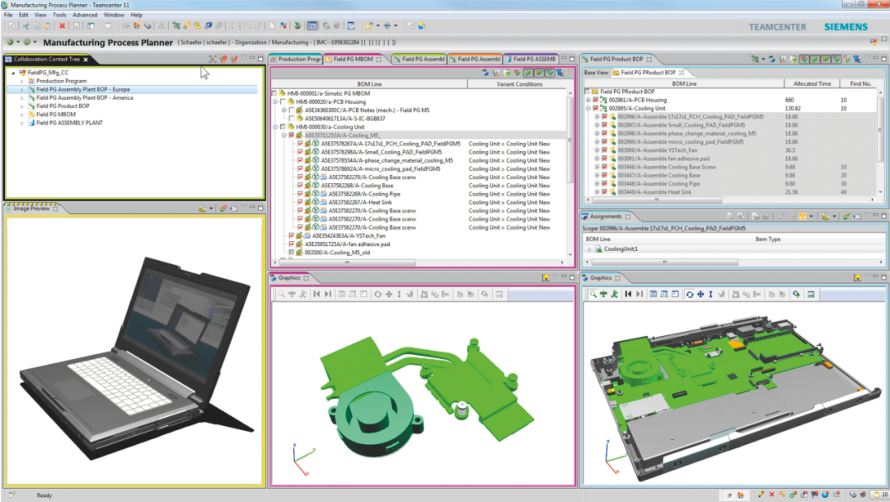
Task: Click the yellow pin icon in right Graphics header
Action: pos(857,278)
